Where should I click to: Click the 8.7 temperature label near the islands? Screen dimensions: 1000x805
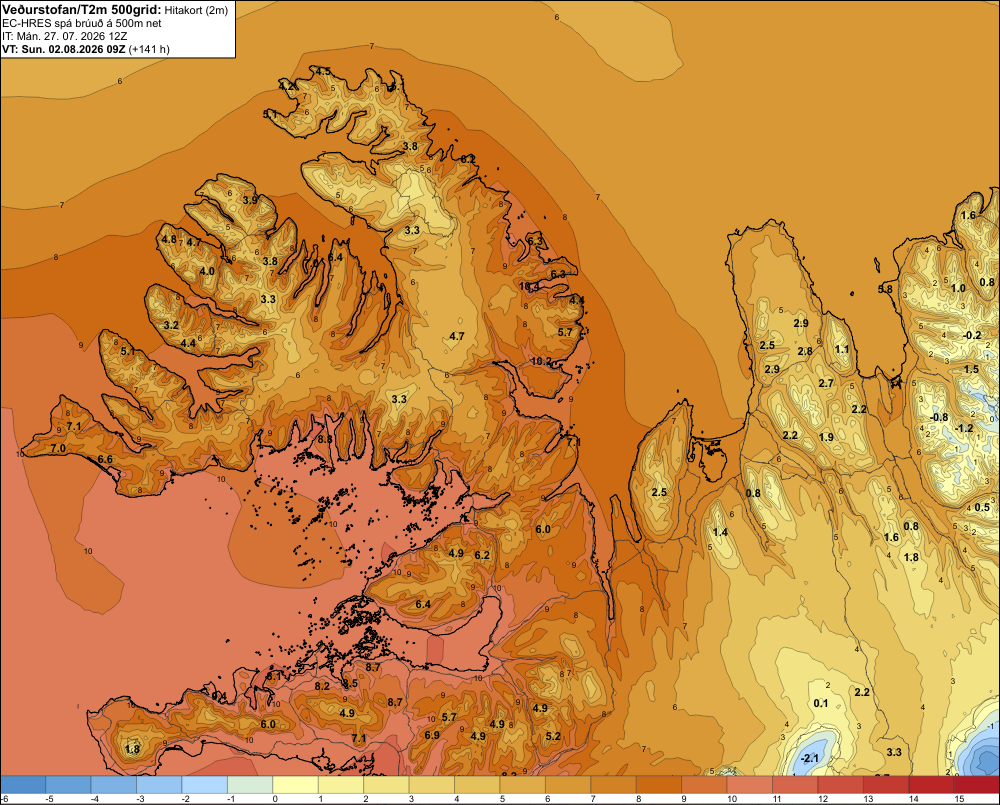pos(373,667)
